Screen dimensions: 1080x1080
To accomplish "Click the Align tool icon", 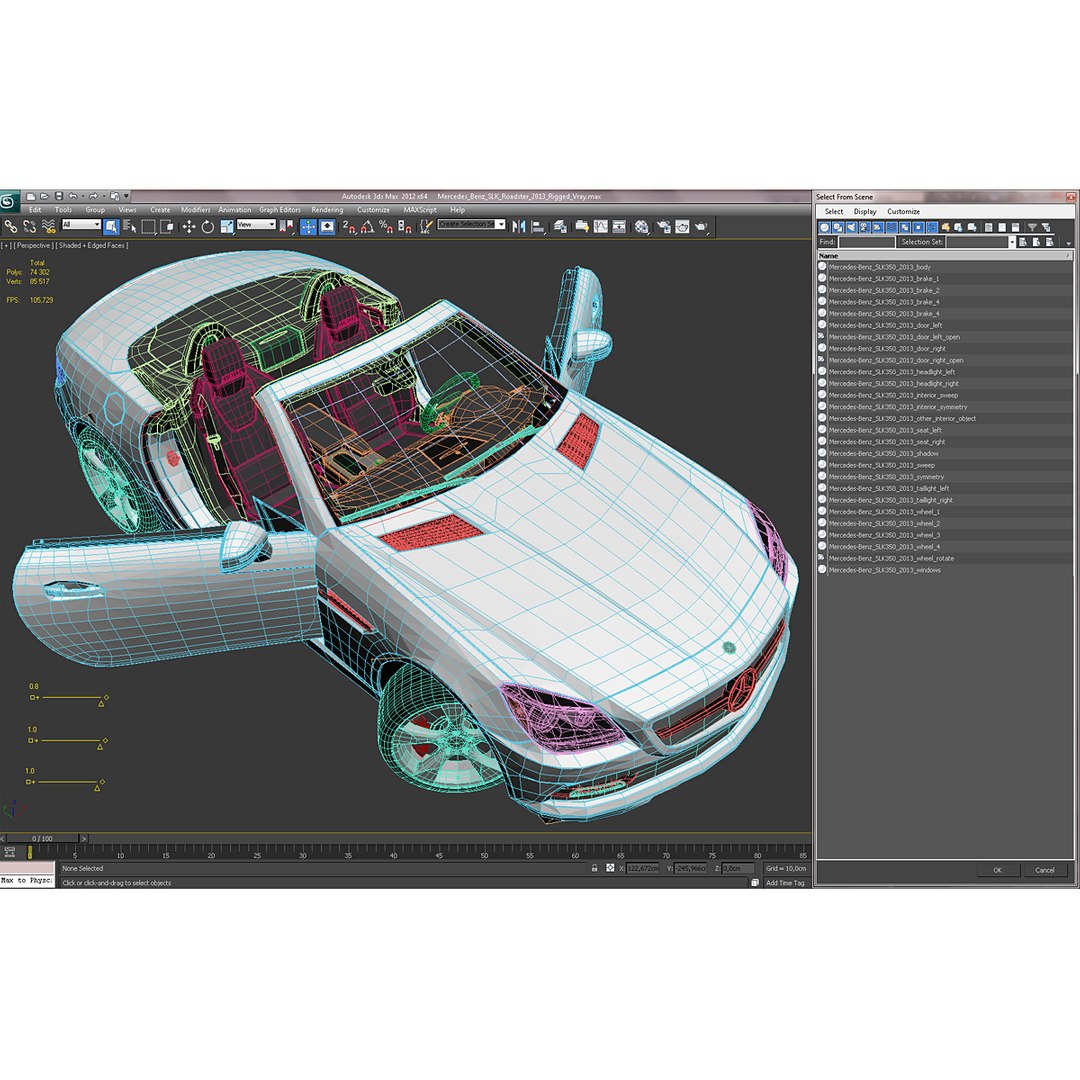I will click(538, 226).
